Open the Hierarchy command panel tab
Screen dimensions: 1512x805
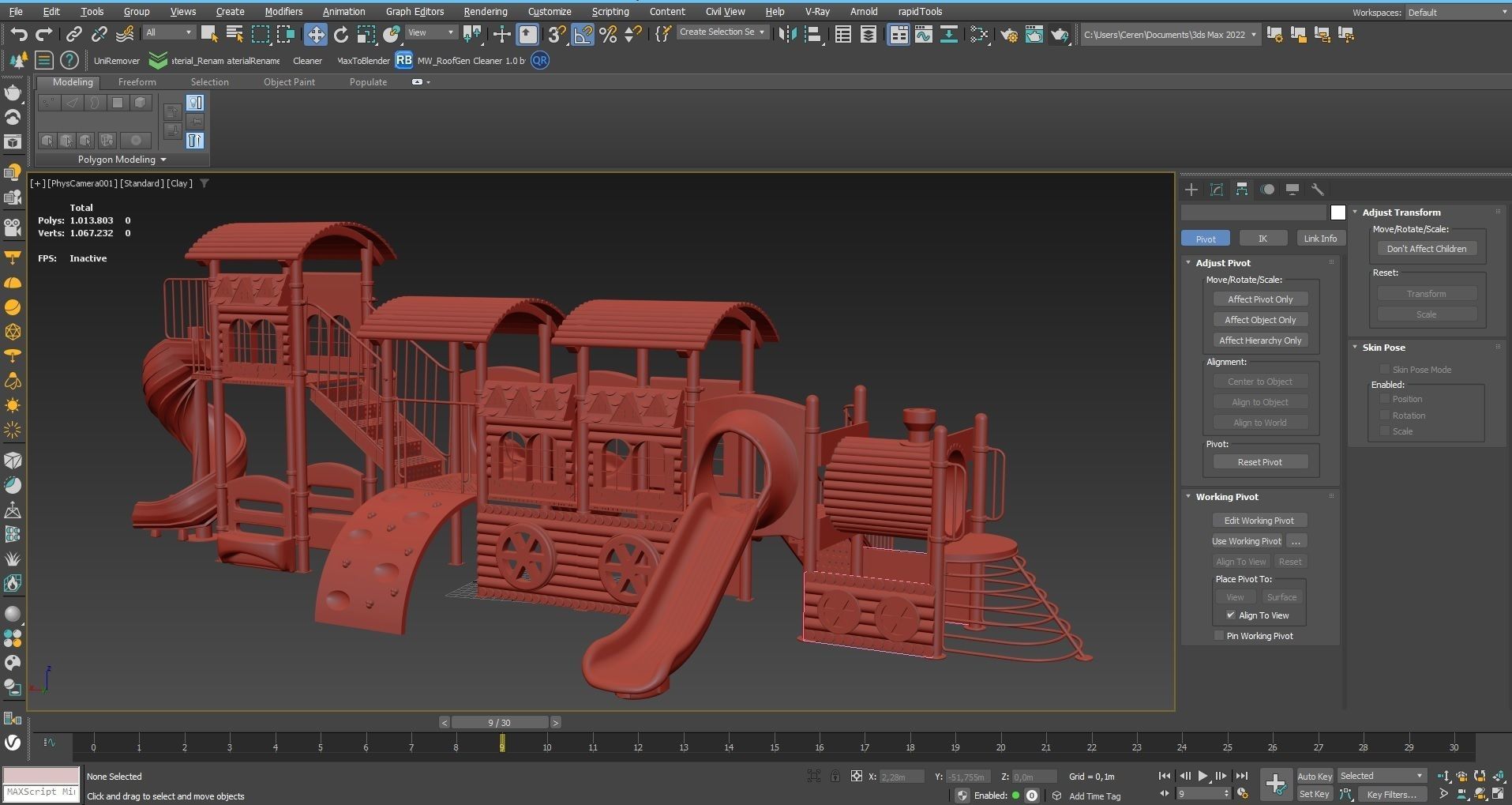coord(1242,190)
